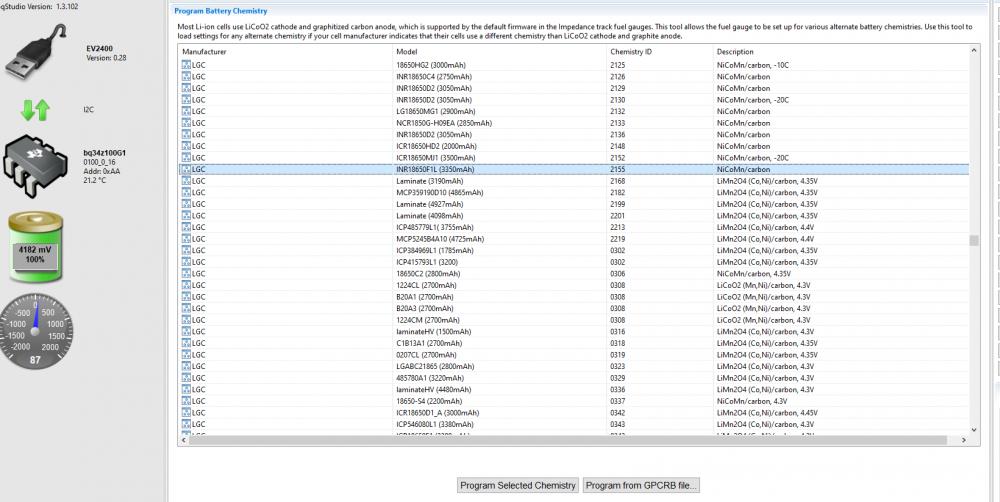Click the row icon for LGABC21865 (2800mAh)
This screenshot has height=502, width=1000.
(x=186, y=367)
